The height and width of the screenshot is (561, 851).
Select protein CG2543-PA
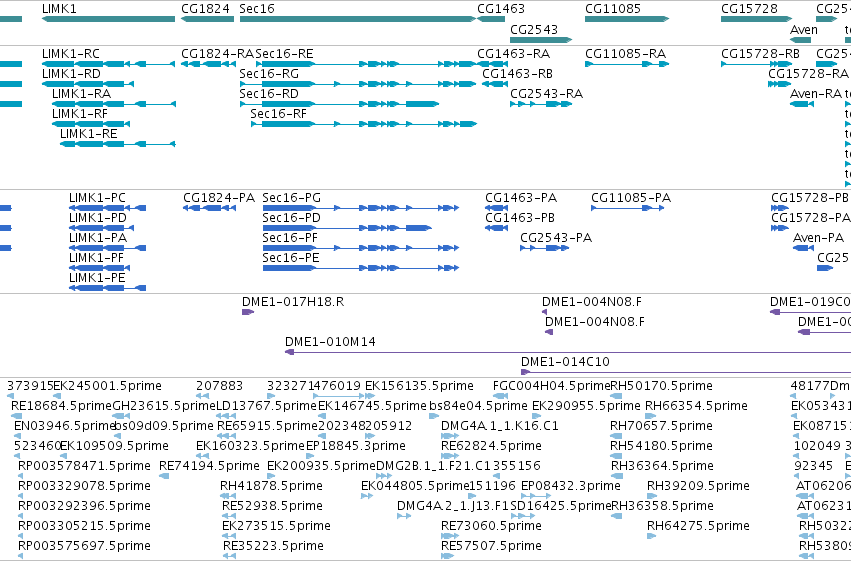click(x=556, y=238)
